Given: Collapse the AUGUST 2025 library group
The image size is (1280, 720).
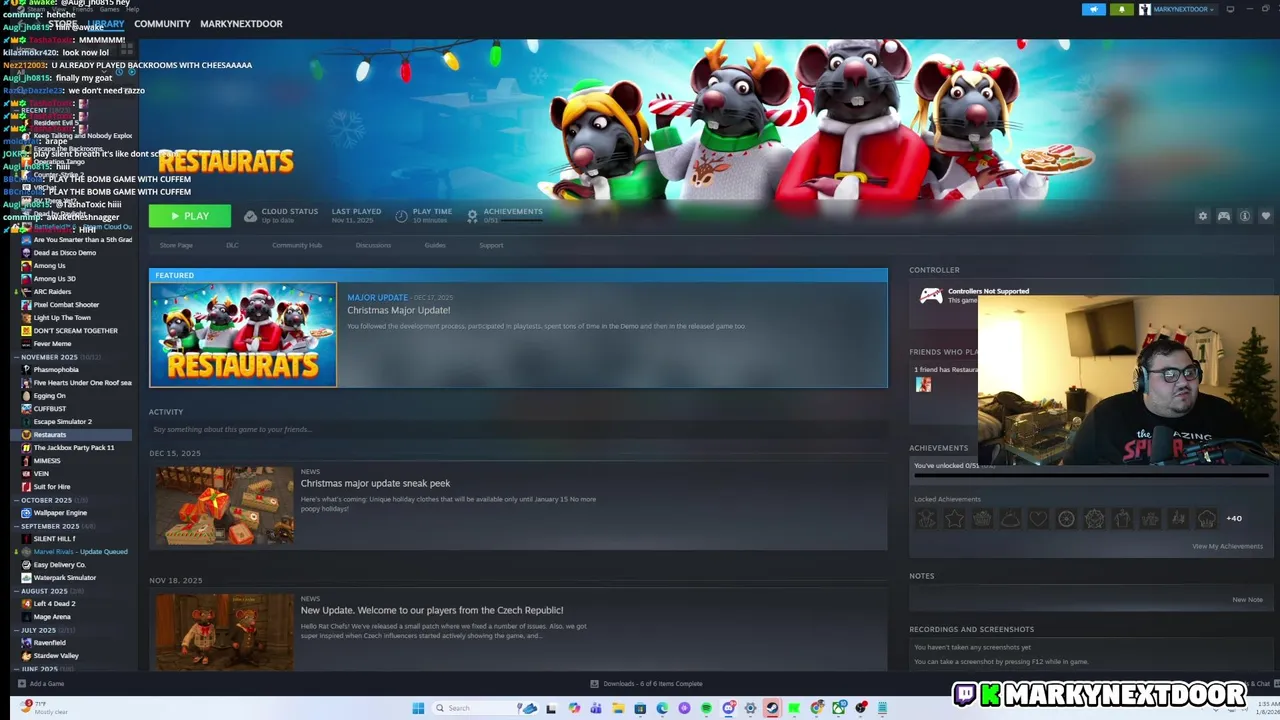Looking at the screenshot, I should pos(44,591).
